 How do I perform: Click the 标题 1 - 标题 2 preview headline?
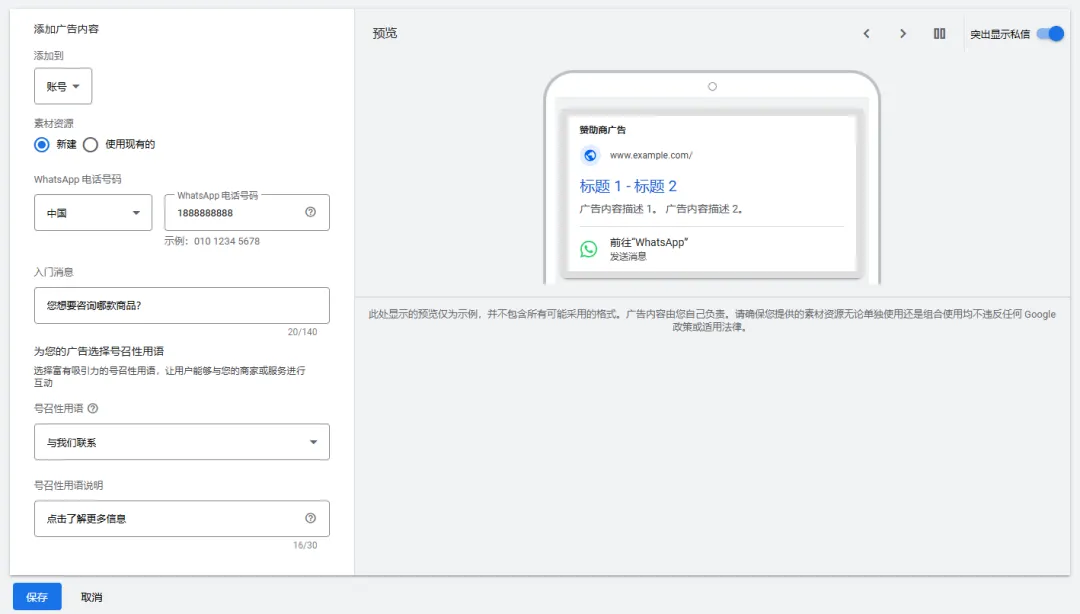[x=628, y=186]
